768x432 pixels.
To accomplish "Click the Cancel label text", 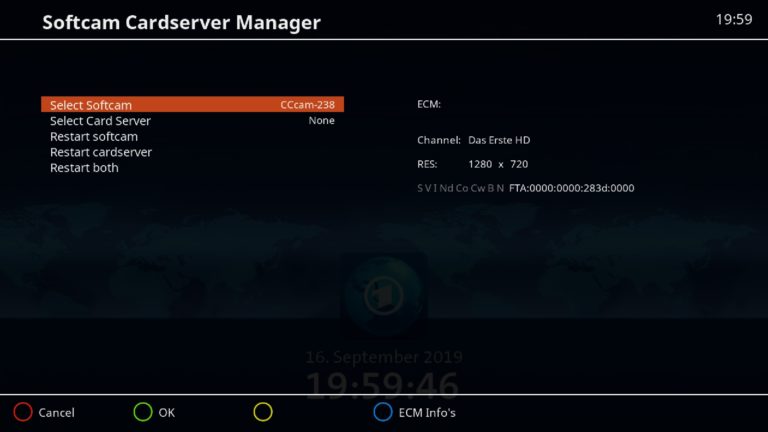I will pyautogui.click(x=57, y=413).
